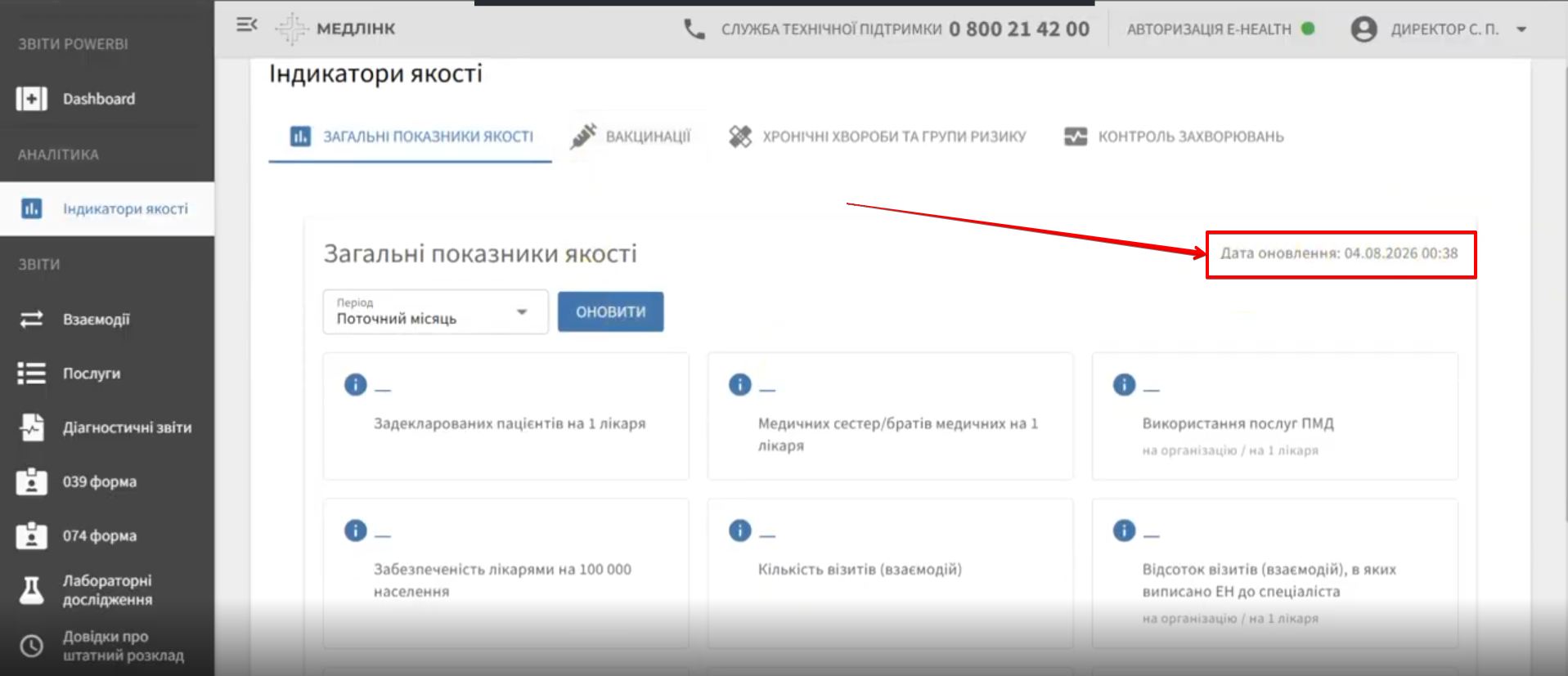Collapse the sidebar with the menu toggle icon
Image resolution: width=1568 pixels, height=676 pixels.
point(247,25)
